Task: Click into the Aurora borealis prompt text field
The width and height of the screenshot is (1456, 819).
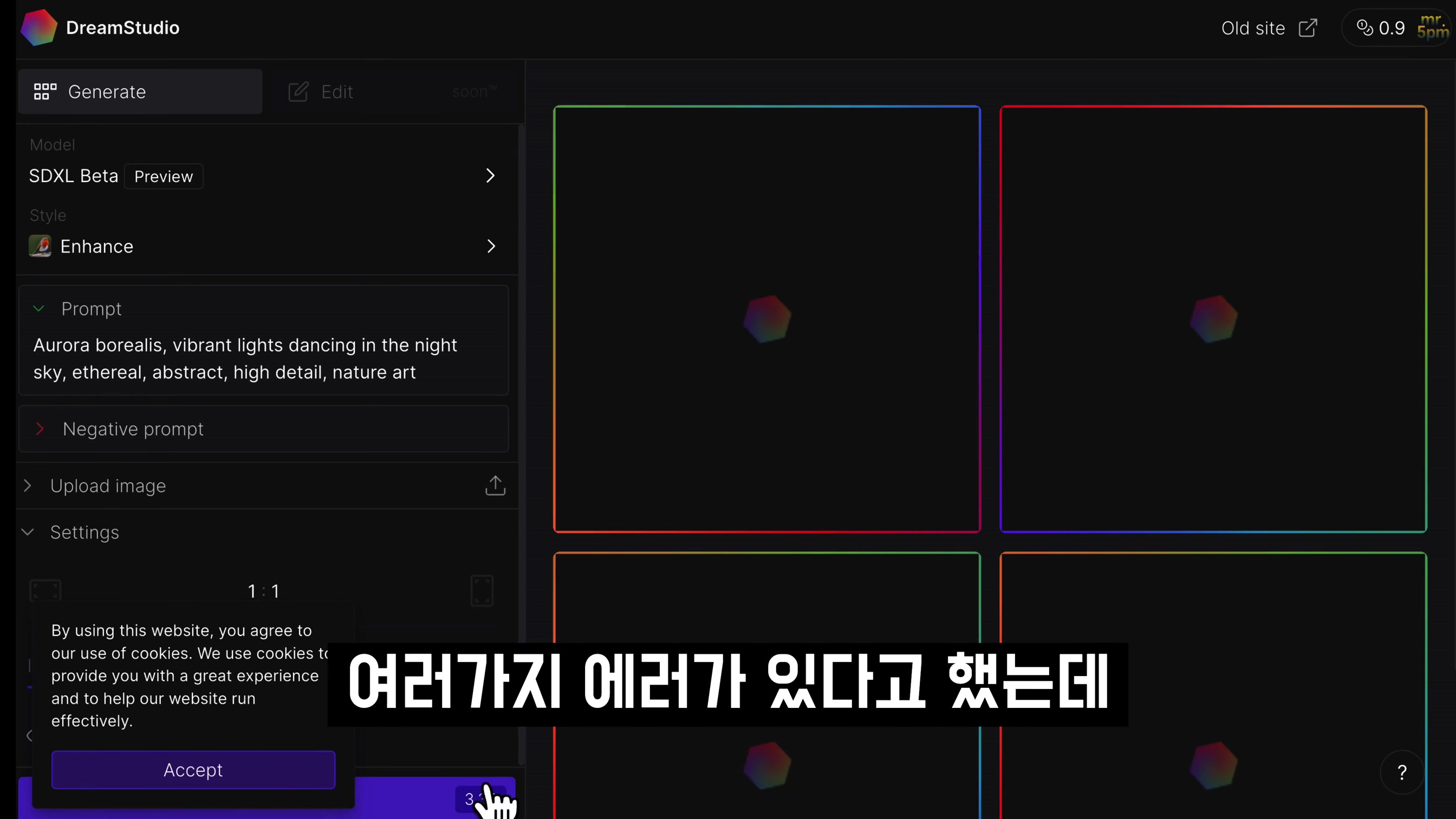Action: click(x=263, y=359)
